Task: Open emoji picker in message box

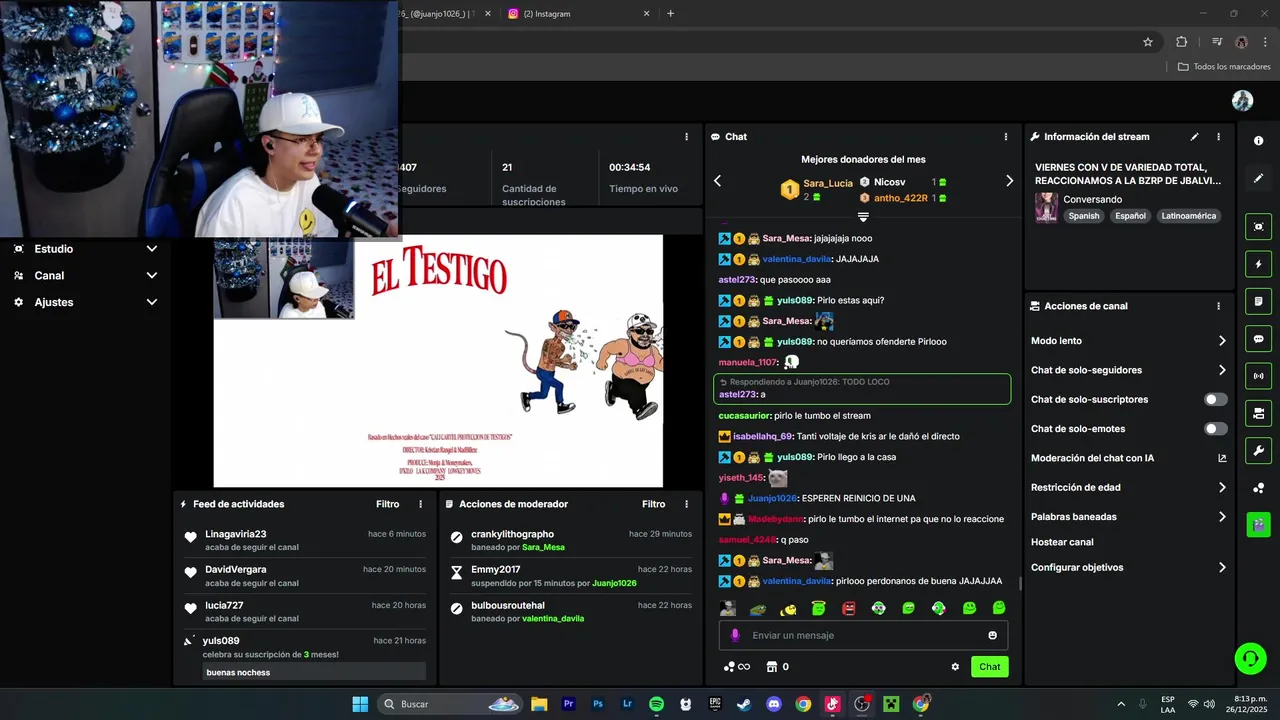Action: tap(992, 635)
